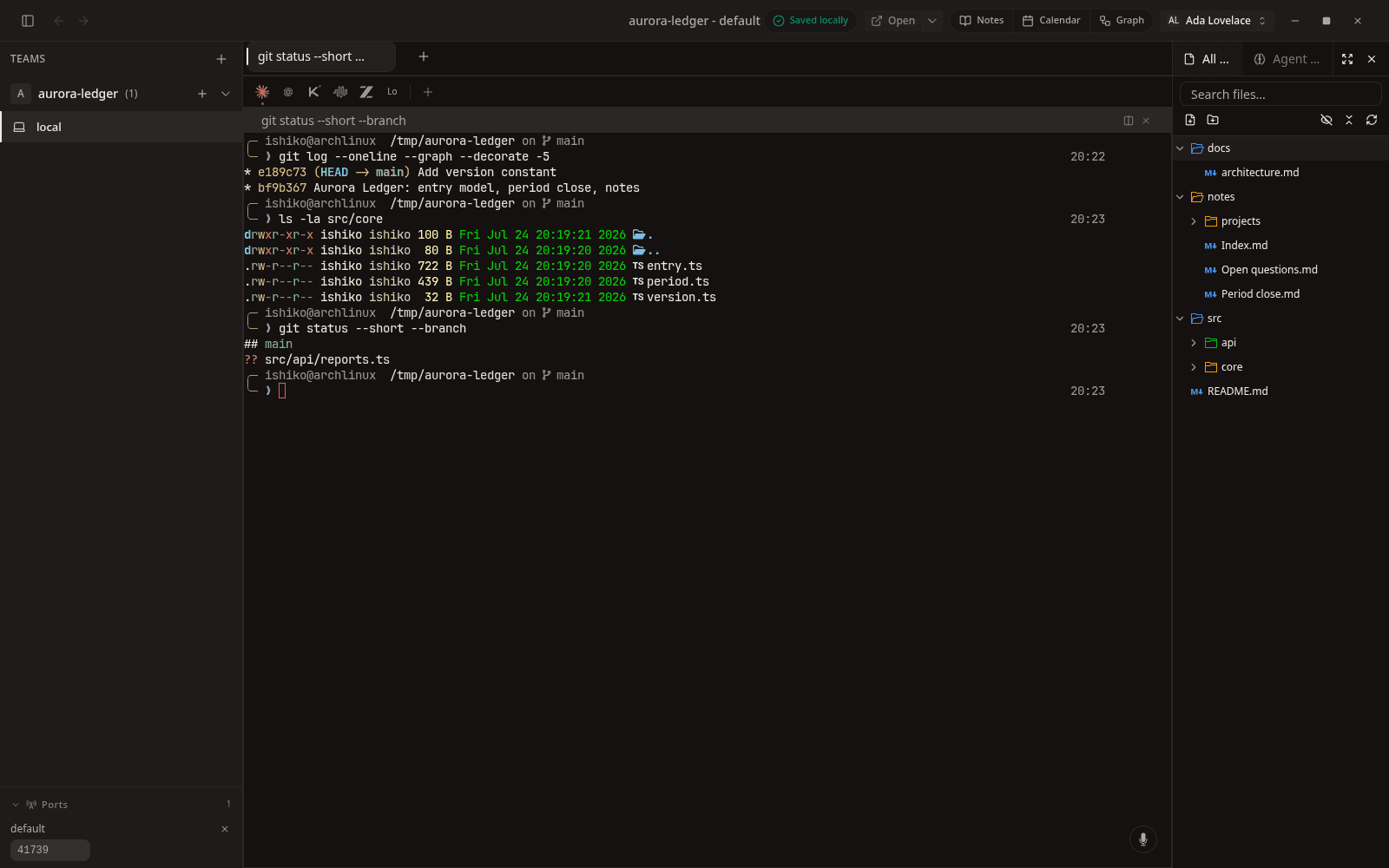Viewport: 1389px width, 868px height.
Task: Open Index.md note
Action: coord(1280,246)
